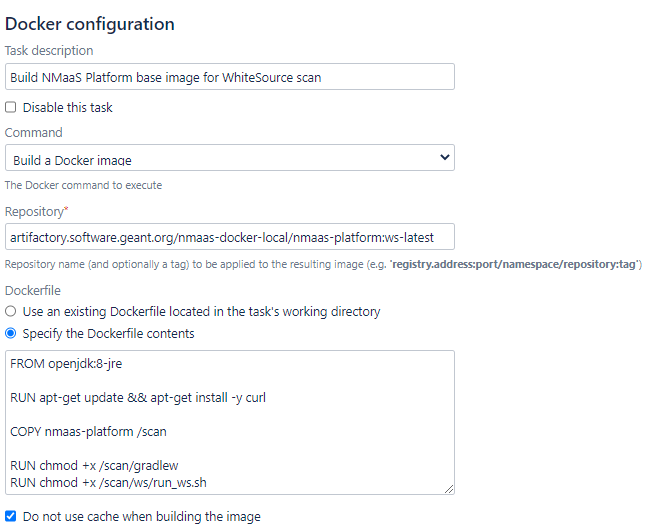This screenshot has width=652, height=532.
Task: Click 'Use an existing Dockerfile located' label text
Action: click(201, 312)
